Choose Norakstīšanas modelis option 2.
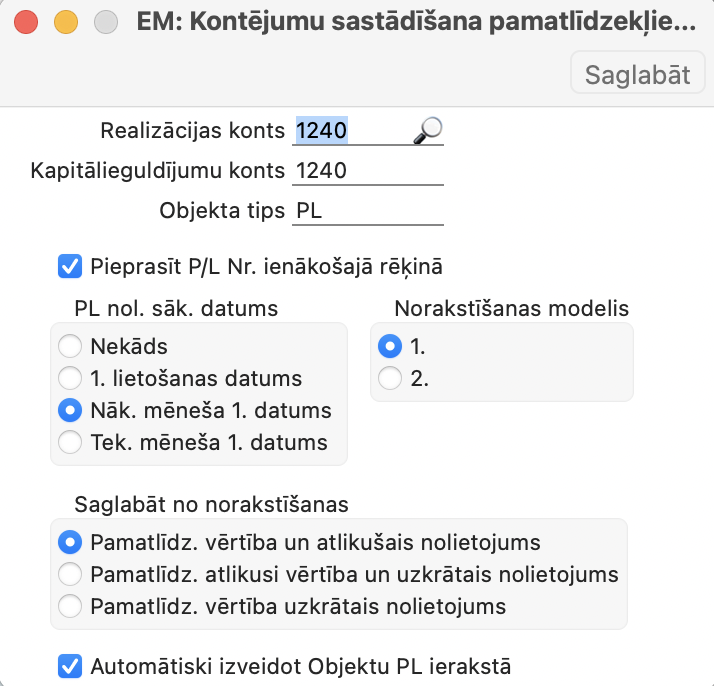Screen dimensions: 714x686 [390, 378]
